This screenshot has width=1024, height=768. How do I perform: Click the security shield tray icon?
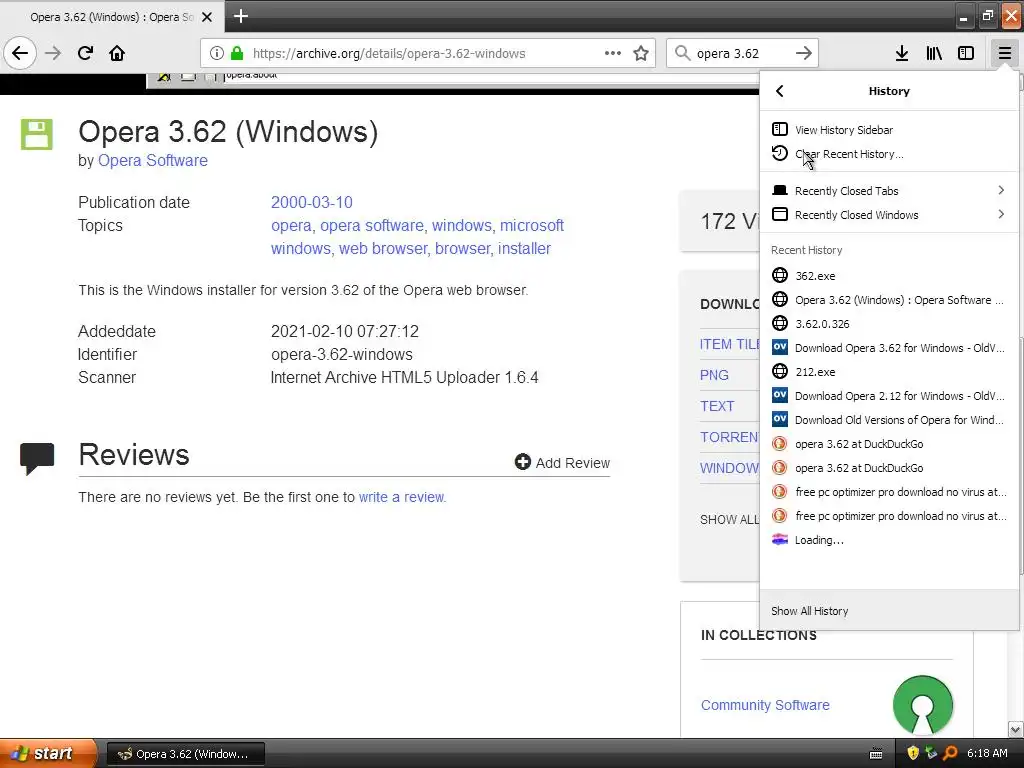click(913, 753)
